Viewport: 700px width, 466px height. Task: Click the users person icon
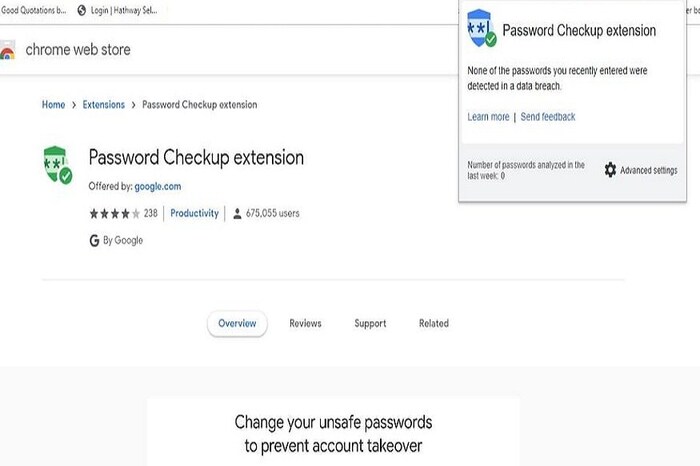coord(237,213)
